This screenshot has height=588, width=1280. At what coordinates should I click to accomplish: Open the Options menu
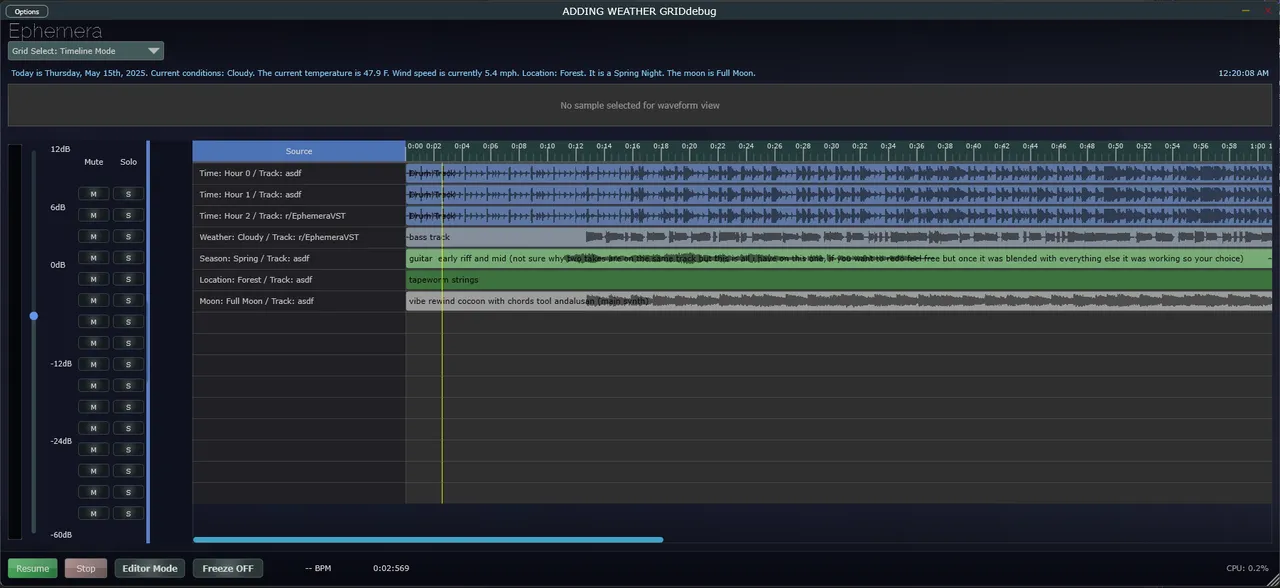[26, 11]
